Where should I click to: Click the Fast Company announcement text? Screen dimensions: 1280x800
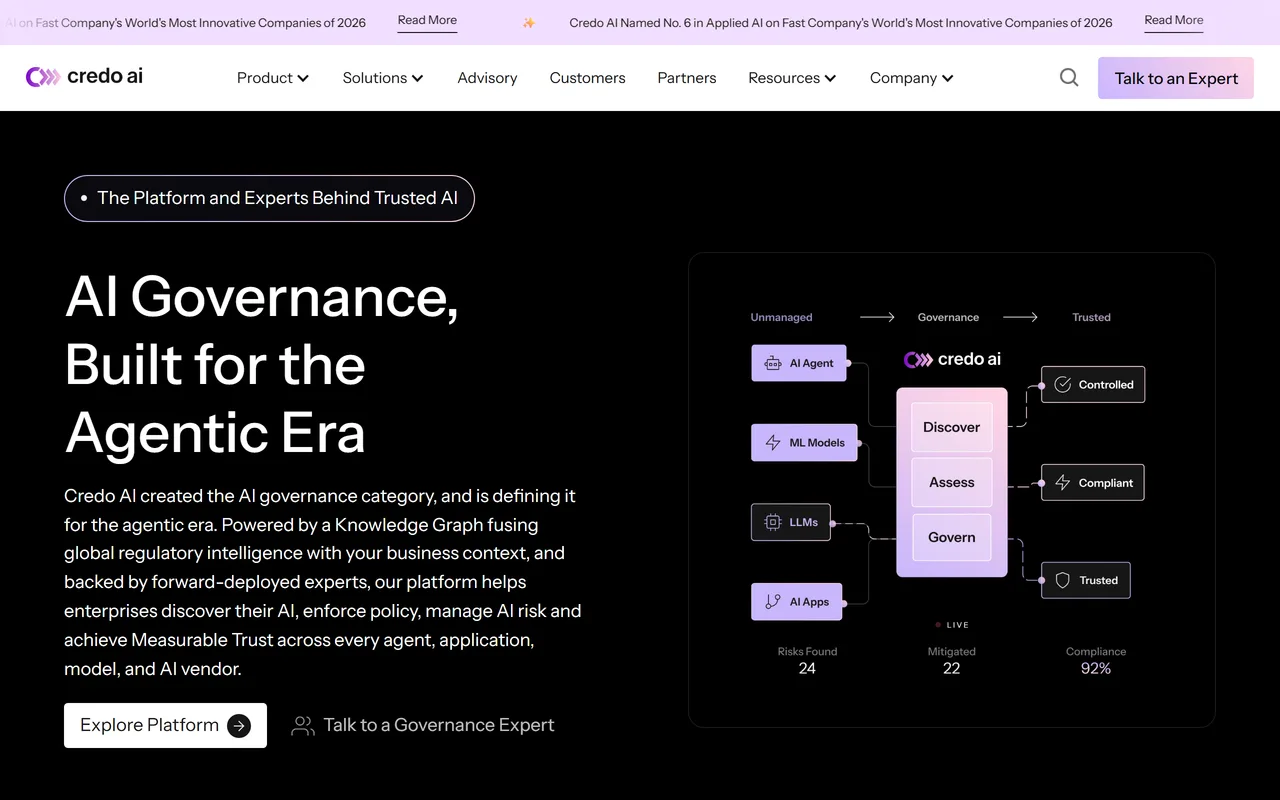[x=841, y=23]
